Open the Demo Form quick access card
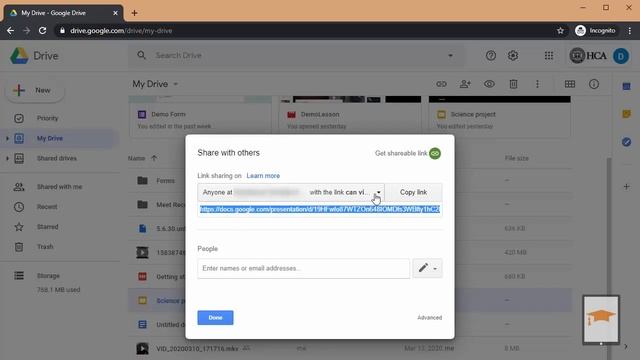Image resolution: width=640 pixels, height=360 pixels. (x=200, y=117)
